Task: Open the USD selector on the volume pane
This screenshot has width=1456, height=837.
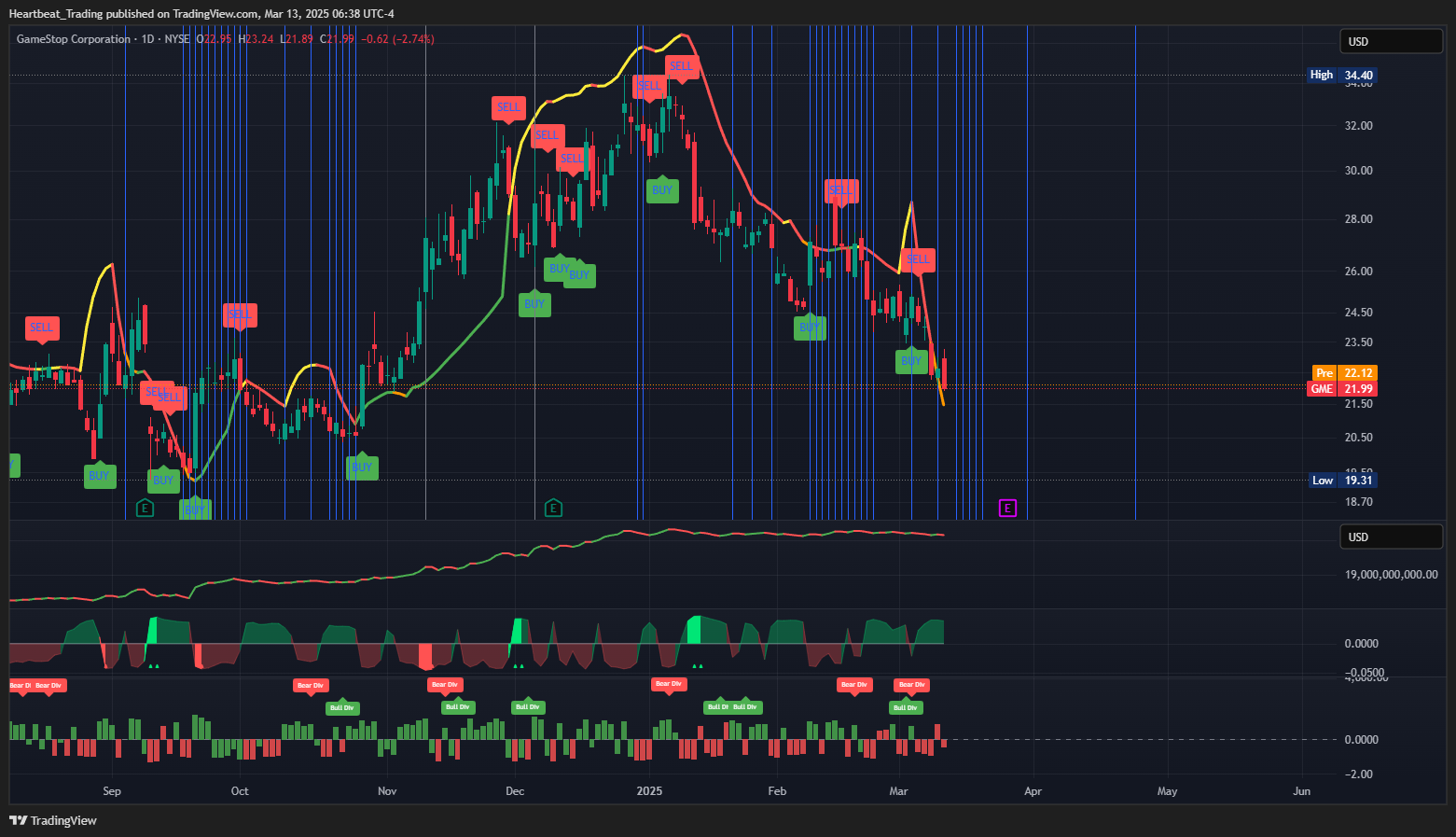Action: click(1391, 537)
